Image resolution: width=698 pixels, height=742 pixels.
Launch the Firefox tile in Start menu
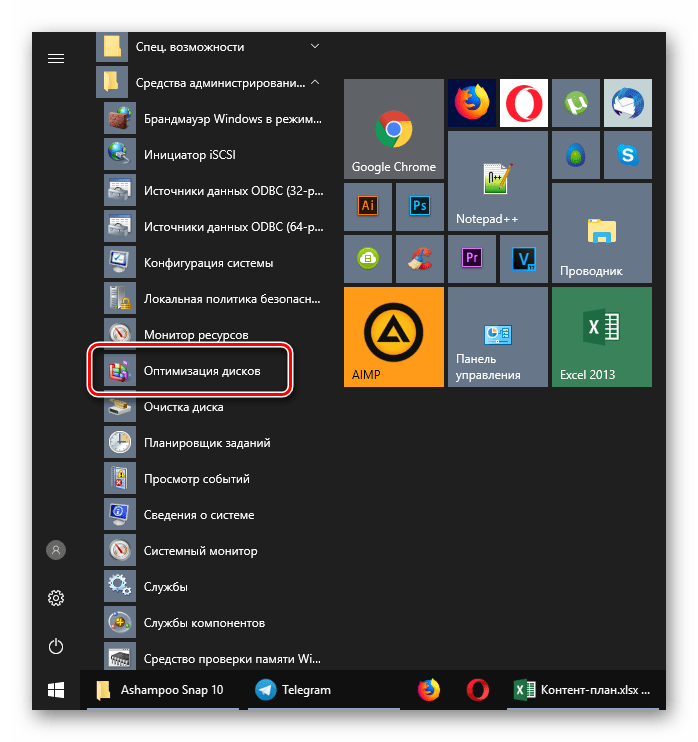pyautogui.click(x=472, y=103)
